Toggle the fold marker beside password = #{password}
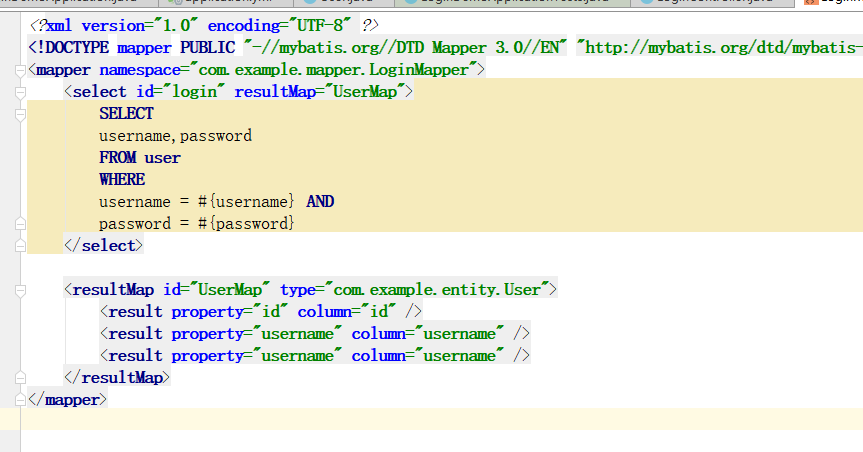863x452 pixels. click(x=20, y=224)
